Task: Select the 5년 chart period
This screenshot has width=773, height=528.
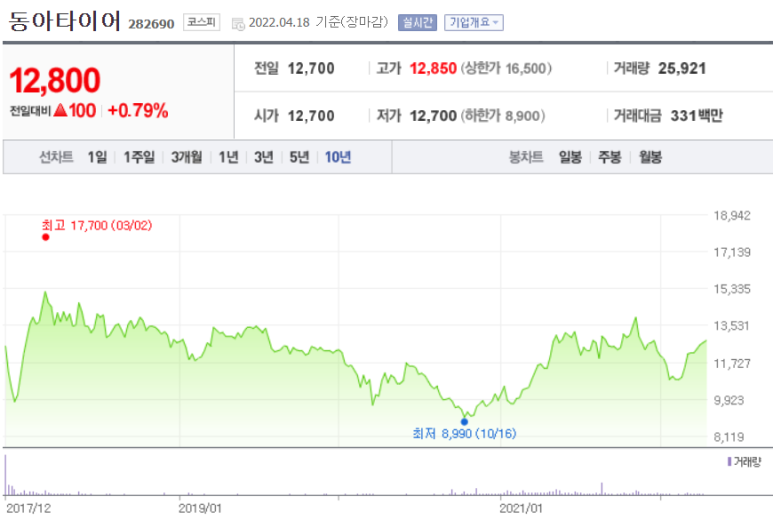Action: (299, 157)
